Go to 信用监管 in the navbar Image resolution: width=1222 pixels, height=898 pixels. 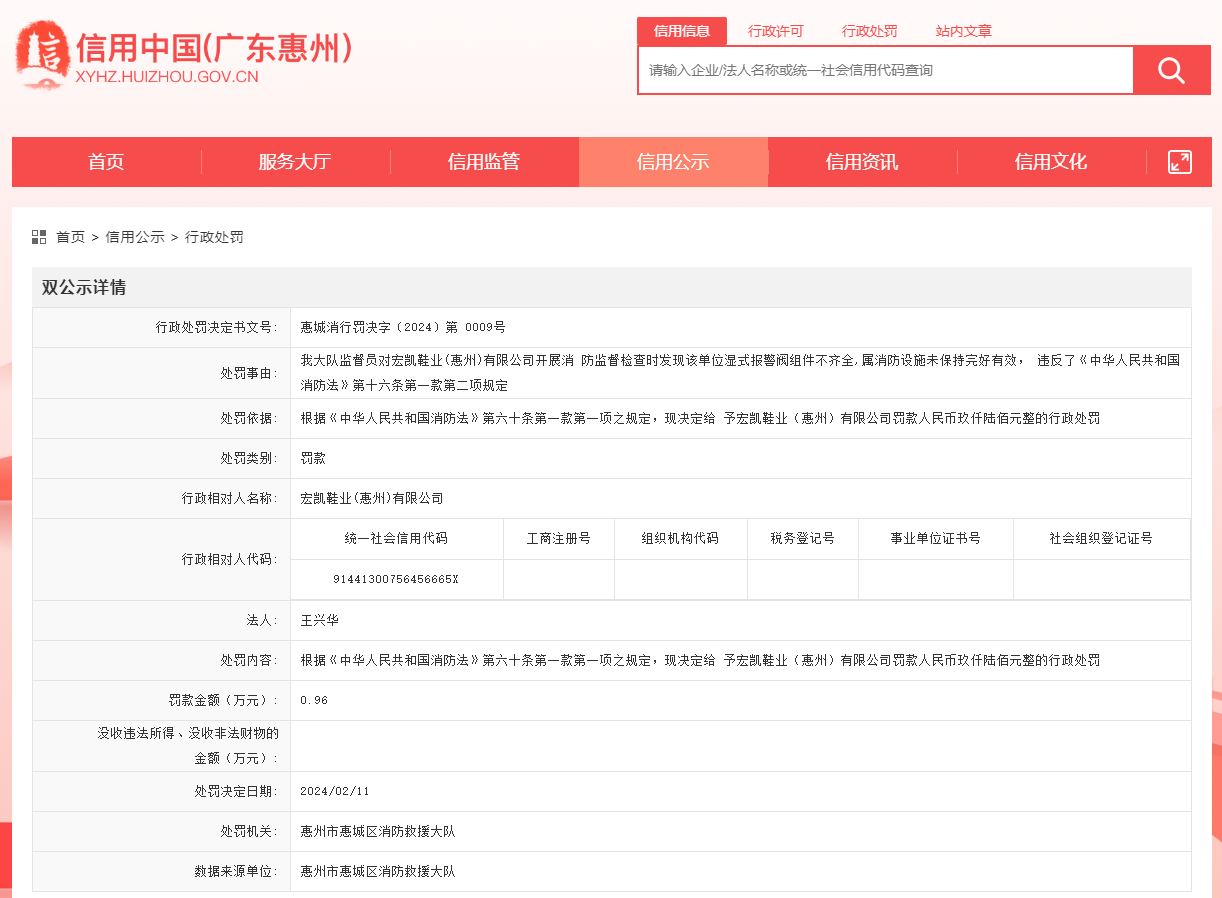(484, 162)
